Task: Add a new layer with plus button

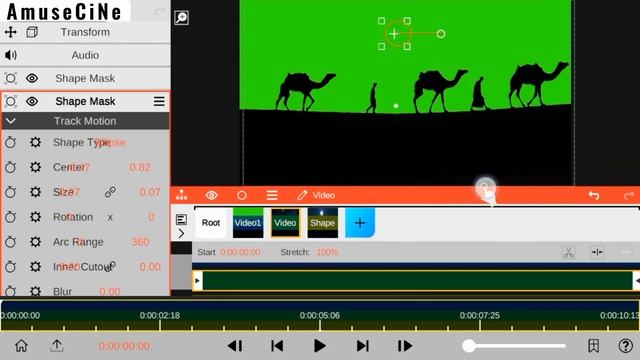Action: (x=360, y=223)
